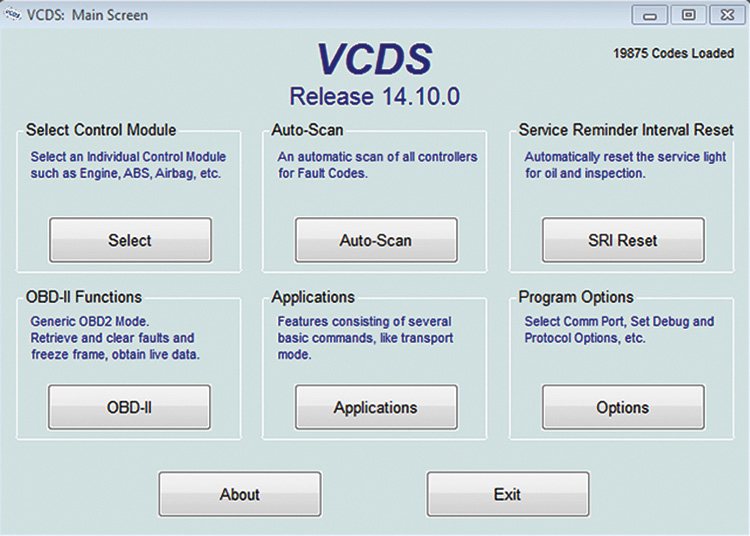The height and width of the screenshot is (536, 750).
Task: Click the 'Program Options' group label
Action: click(x=576, y=297)
